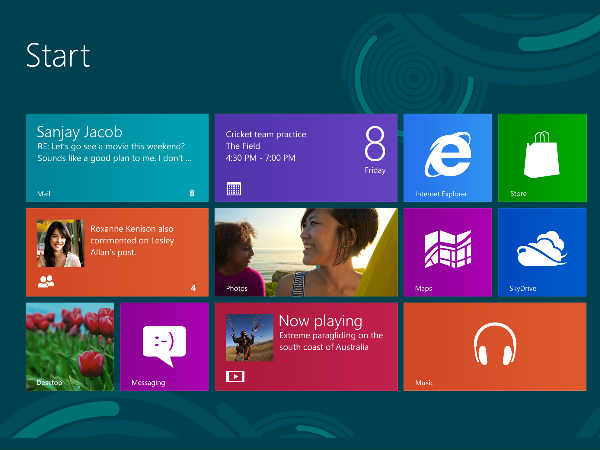Open Internet Explorer from its tile icon
This screenshot has width=600, height=450.
point(447,154)
